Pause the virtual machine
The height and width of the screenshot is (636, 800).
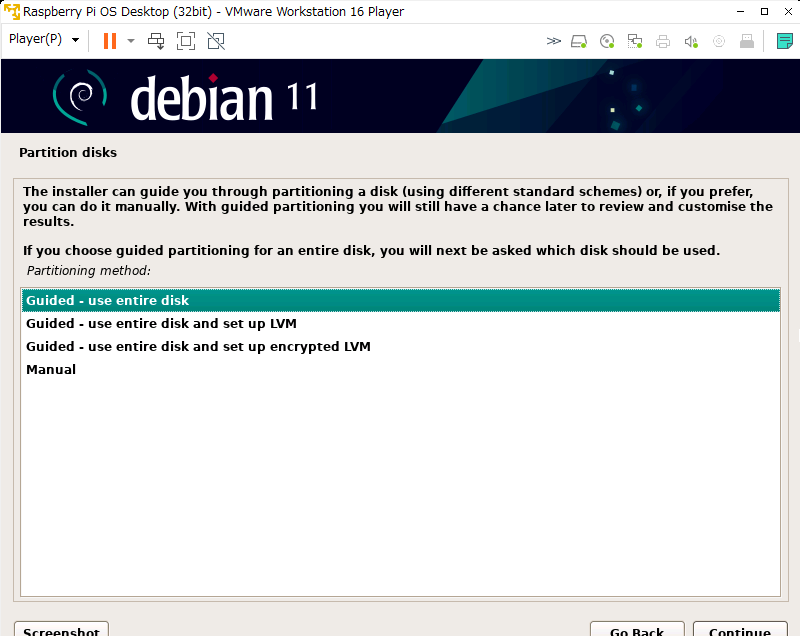tap(110, 41)
